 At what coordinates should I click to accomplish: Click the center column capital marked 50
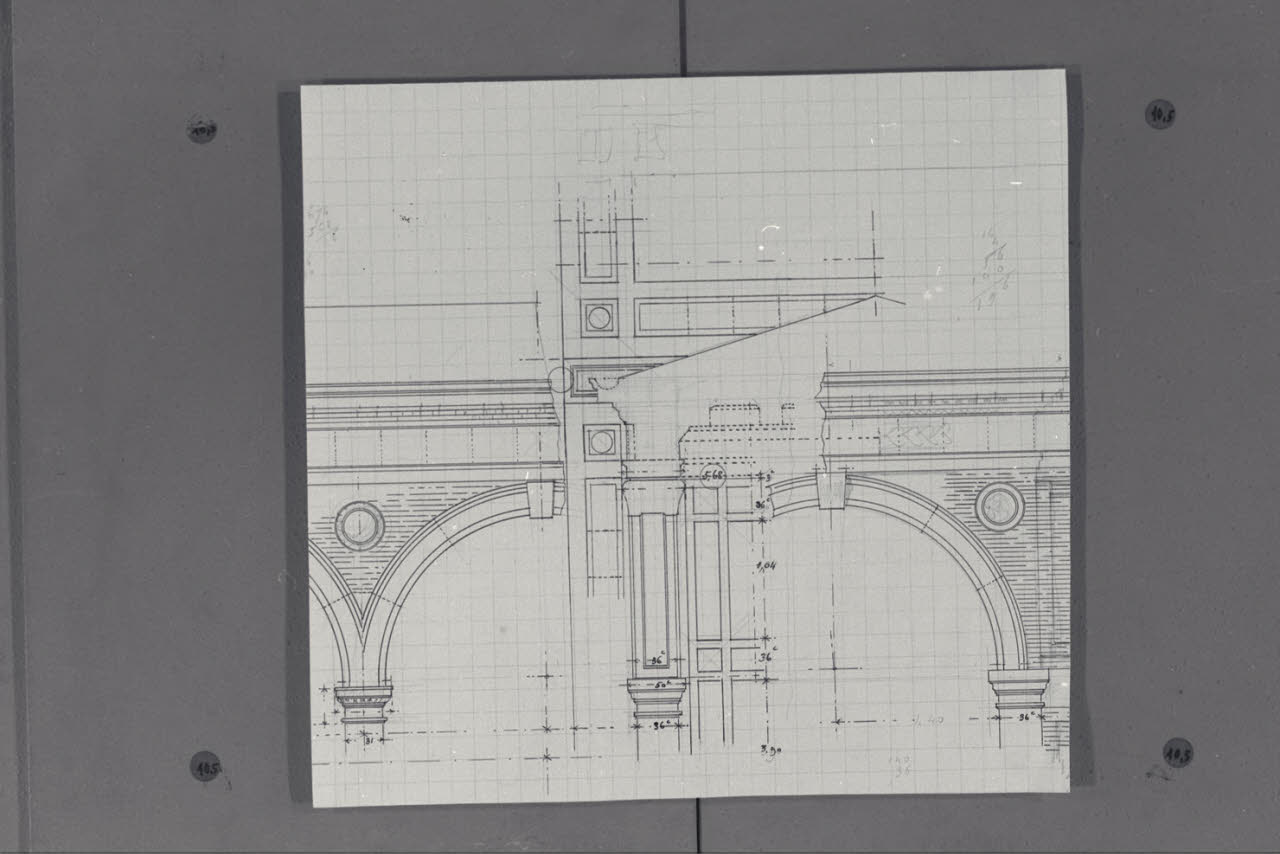[656, 698]
